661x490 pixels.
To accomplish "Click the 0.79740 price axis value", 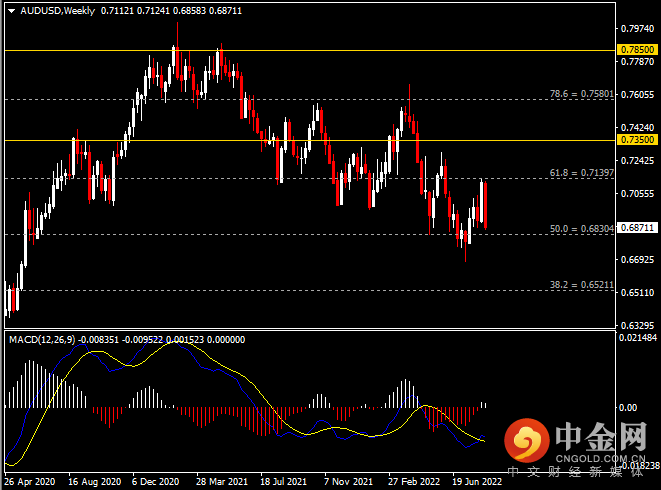I will [x=637, y=29].
